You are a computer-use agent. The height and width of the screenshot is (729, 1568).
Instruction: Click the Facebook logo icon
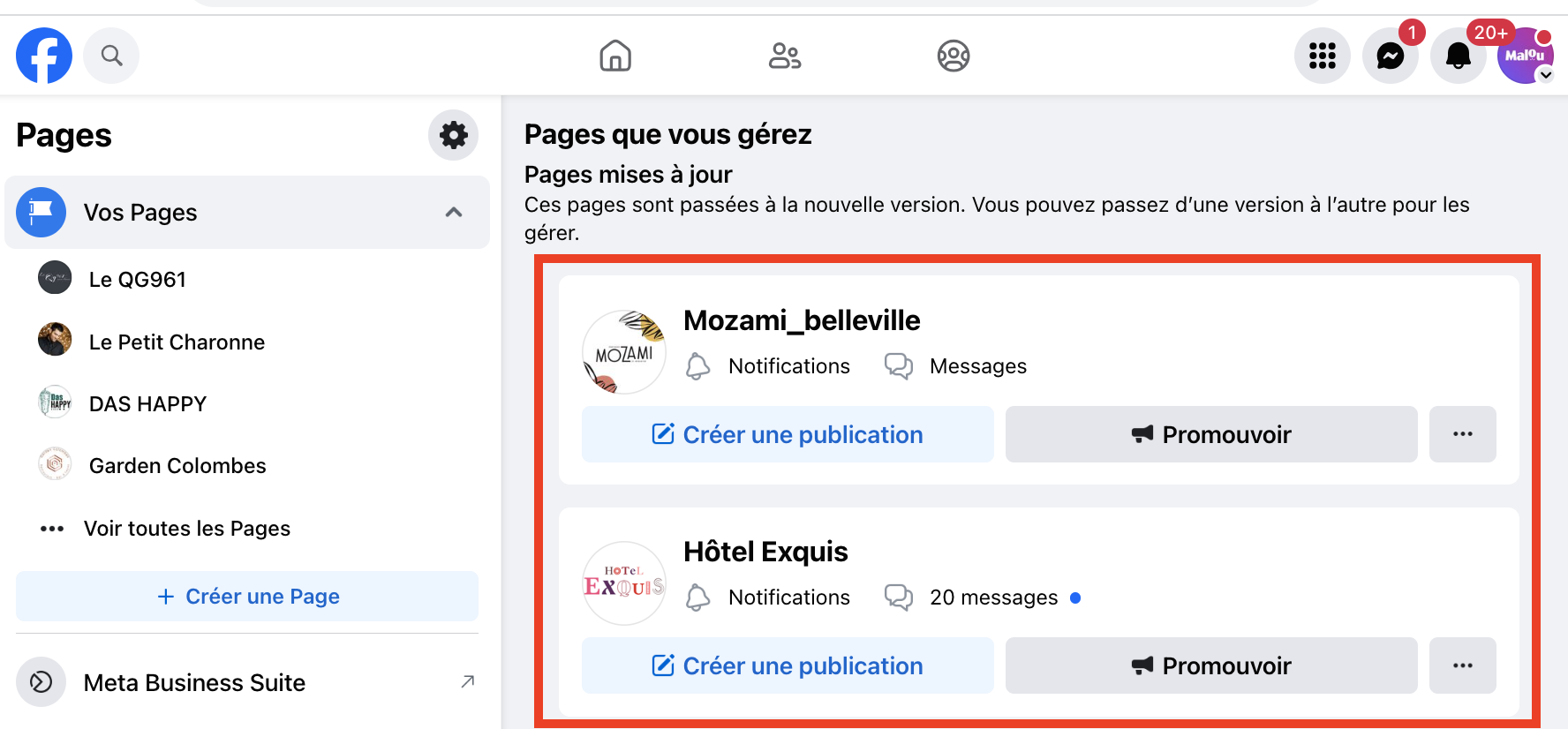(44, 56)
